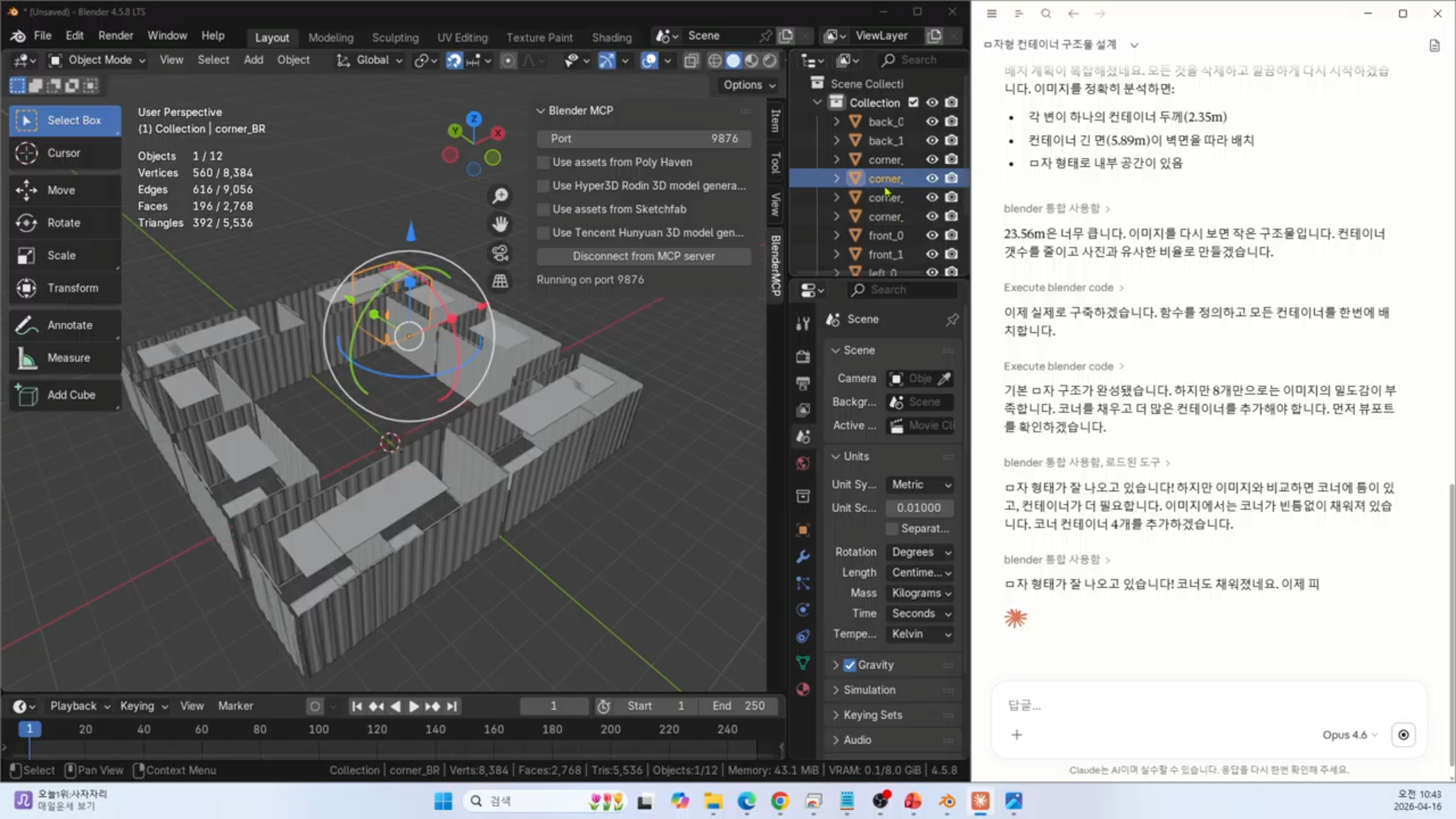Pick the Annotate tool
The width and height of the screenshot is (1456, 819).
64,325
